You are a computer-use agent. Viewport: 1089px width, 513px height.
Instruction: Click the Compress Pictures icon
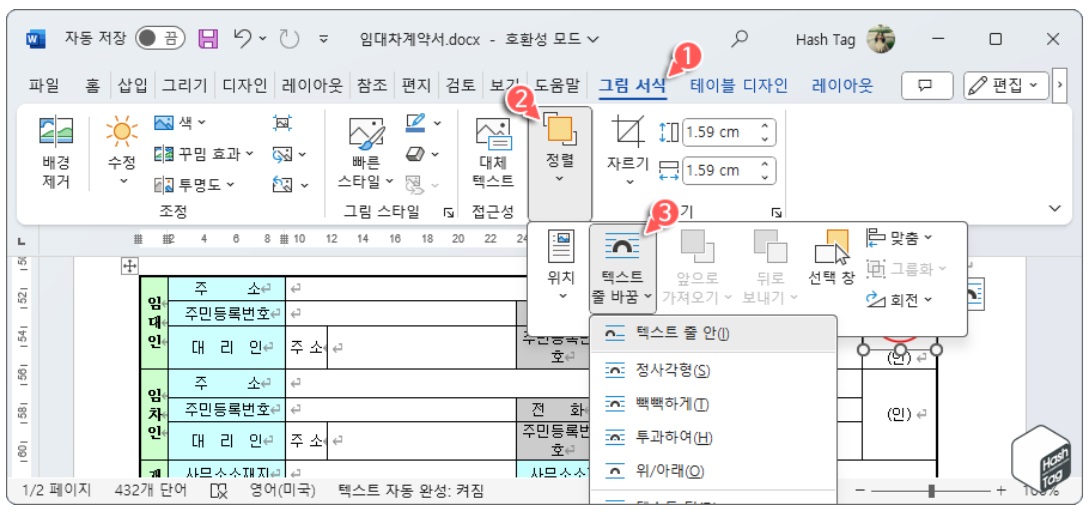(x=282, y=123)
